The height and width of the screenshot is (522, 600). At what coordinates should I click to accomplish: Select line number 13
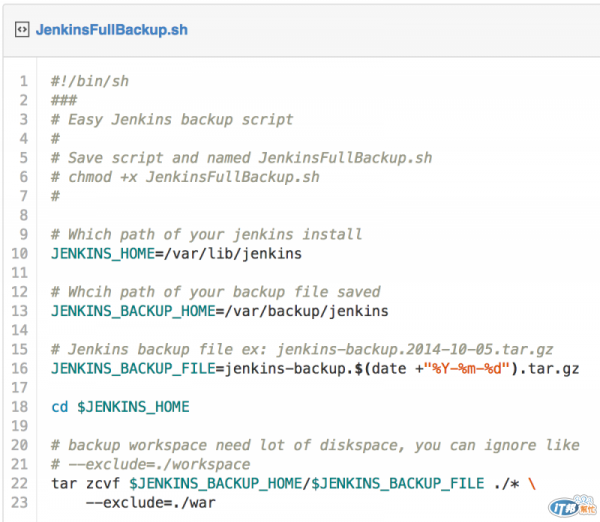click(x=20, y=311)
